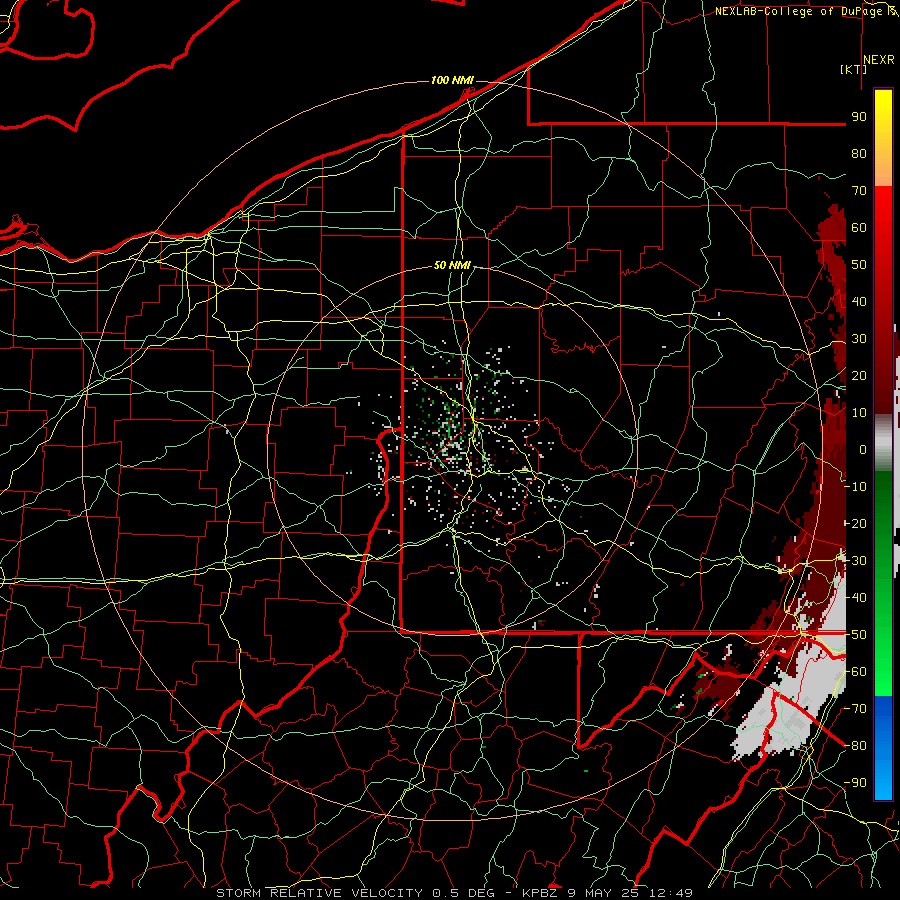Click the 50 NMI range ring label
The image size is (900, 900).
point(452,265)
